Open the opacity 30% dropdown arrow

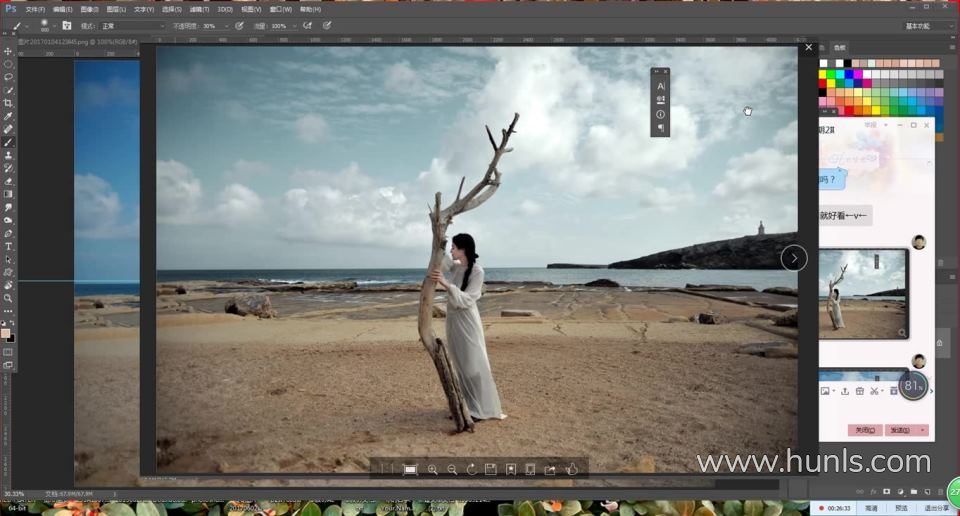point(226,26)
